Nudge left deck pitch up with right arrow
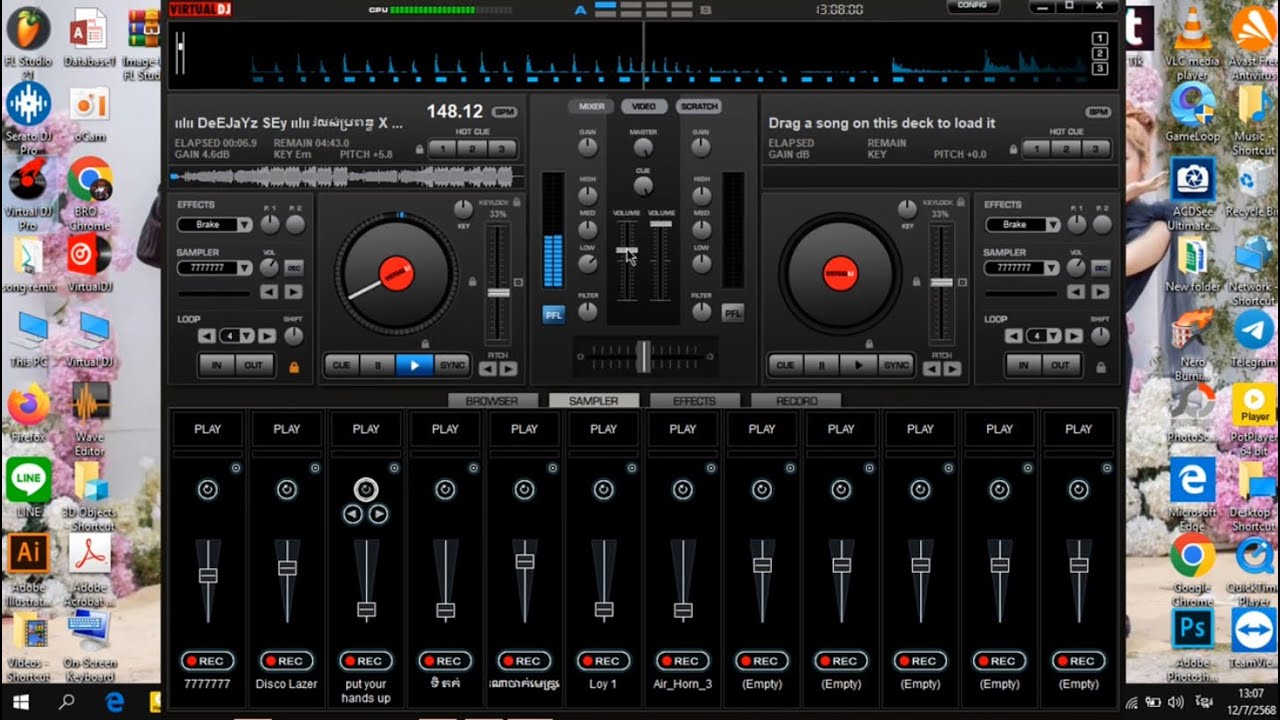This screenshot has height=720, width=1280. [x=508, y=368]
